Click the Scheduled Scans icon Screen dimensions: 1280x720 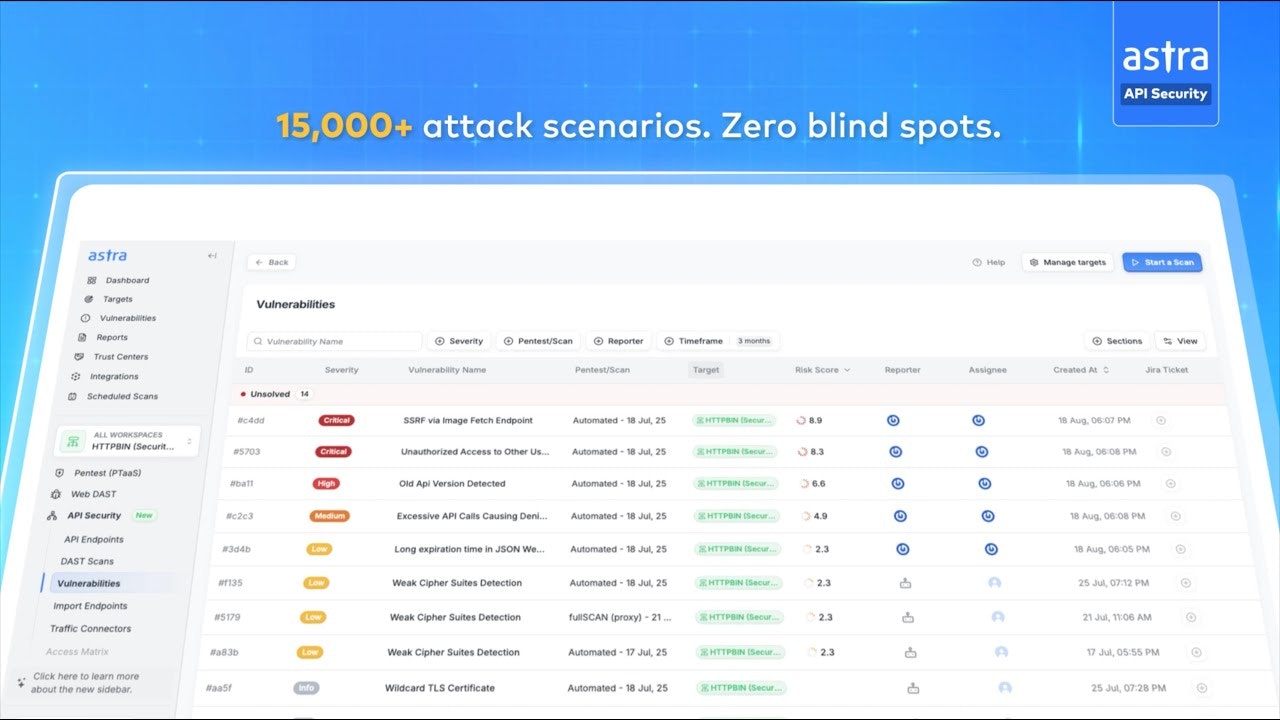tap(72, 397)
